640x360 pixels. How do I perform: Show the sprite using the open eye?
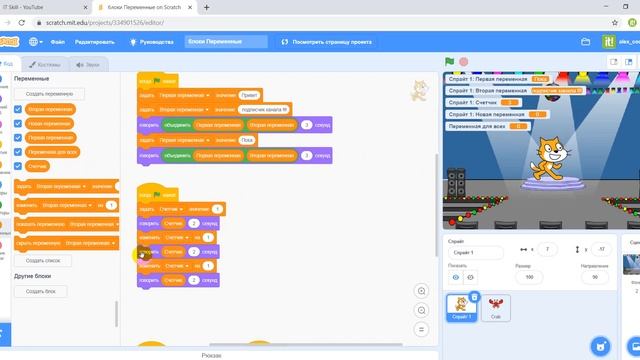456,278
